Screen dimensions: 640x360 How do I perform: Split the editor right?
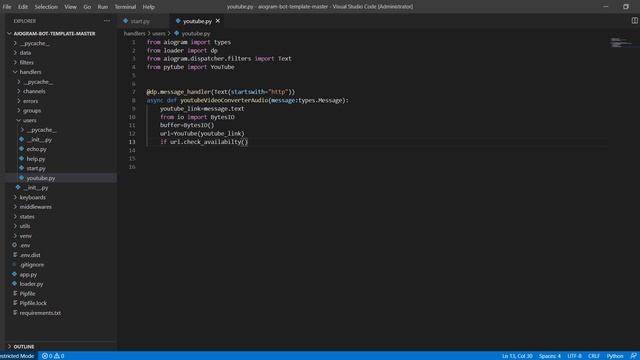[x=634, y=21]
